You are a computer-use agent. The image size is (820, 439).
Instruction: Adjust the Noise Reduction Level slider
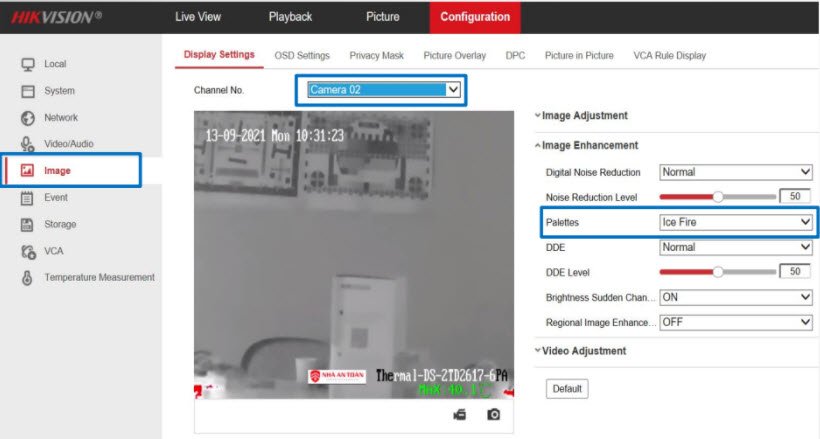coord(717,197)
